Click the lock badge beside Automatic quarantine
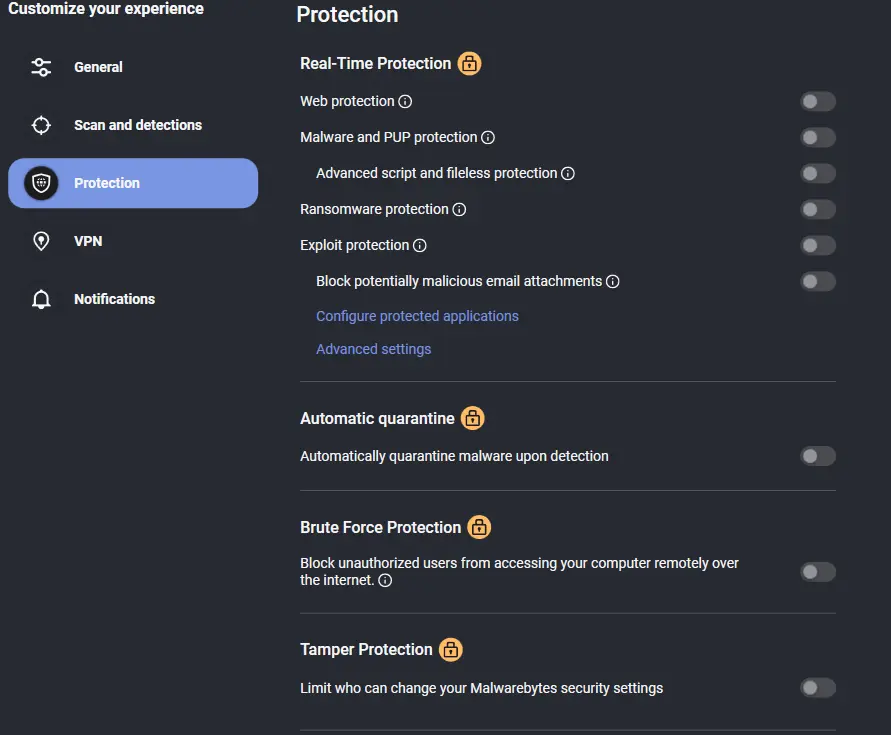Image resolution: width=891 pixels, height=735 pixels. [x=473, y=418]
